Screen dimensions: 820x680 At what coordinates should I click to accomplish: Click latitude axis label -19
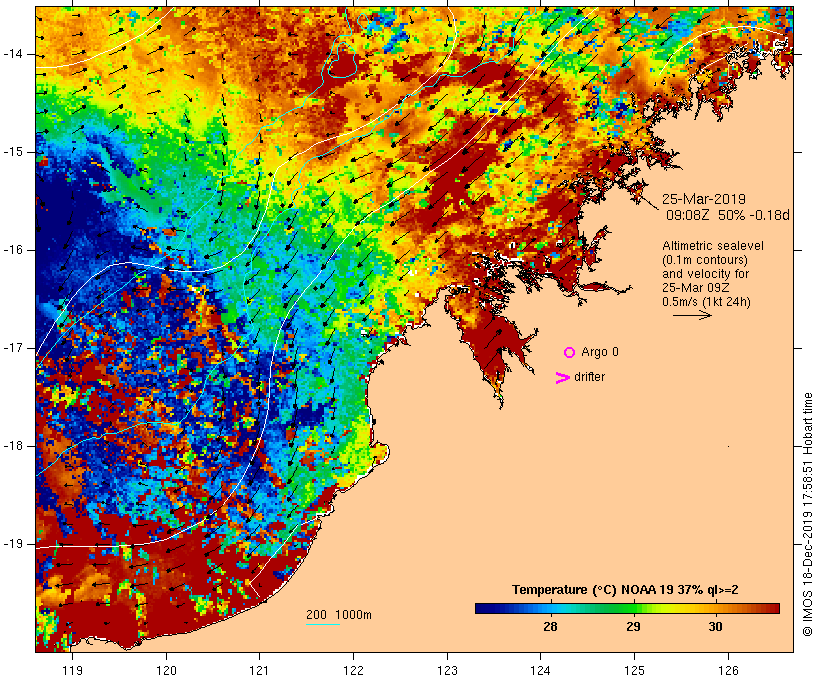point(13,544)
